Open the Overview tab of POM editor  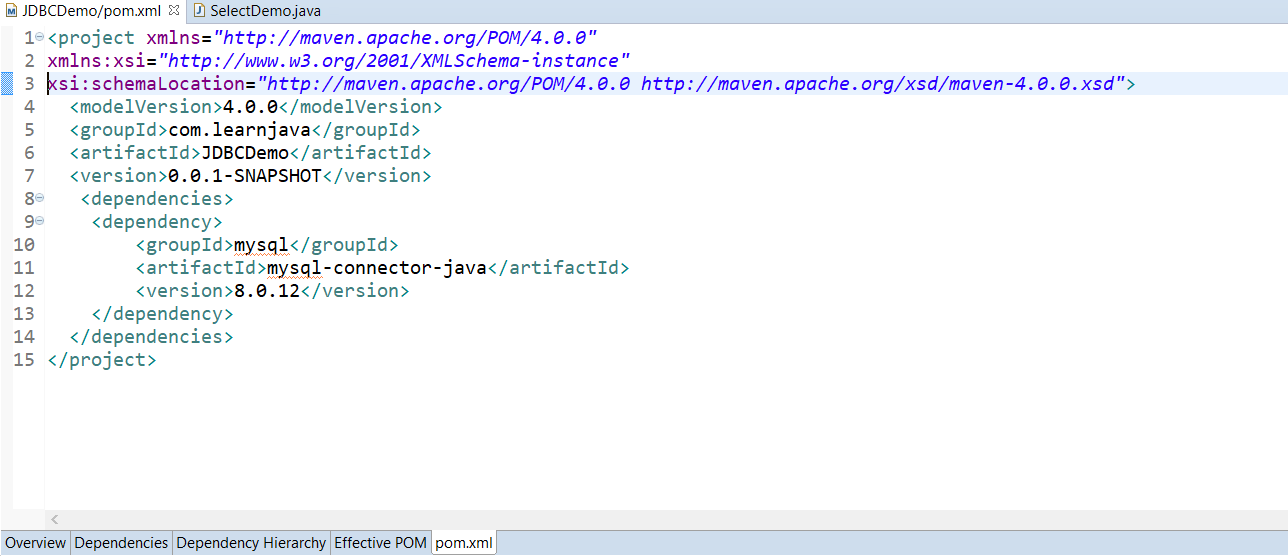pos(35,543)
